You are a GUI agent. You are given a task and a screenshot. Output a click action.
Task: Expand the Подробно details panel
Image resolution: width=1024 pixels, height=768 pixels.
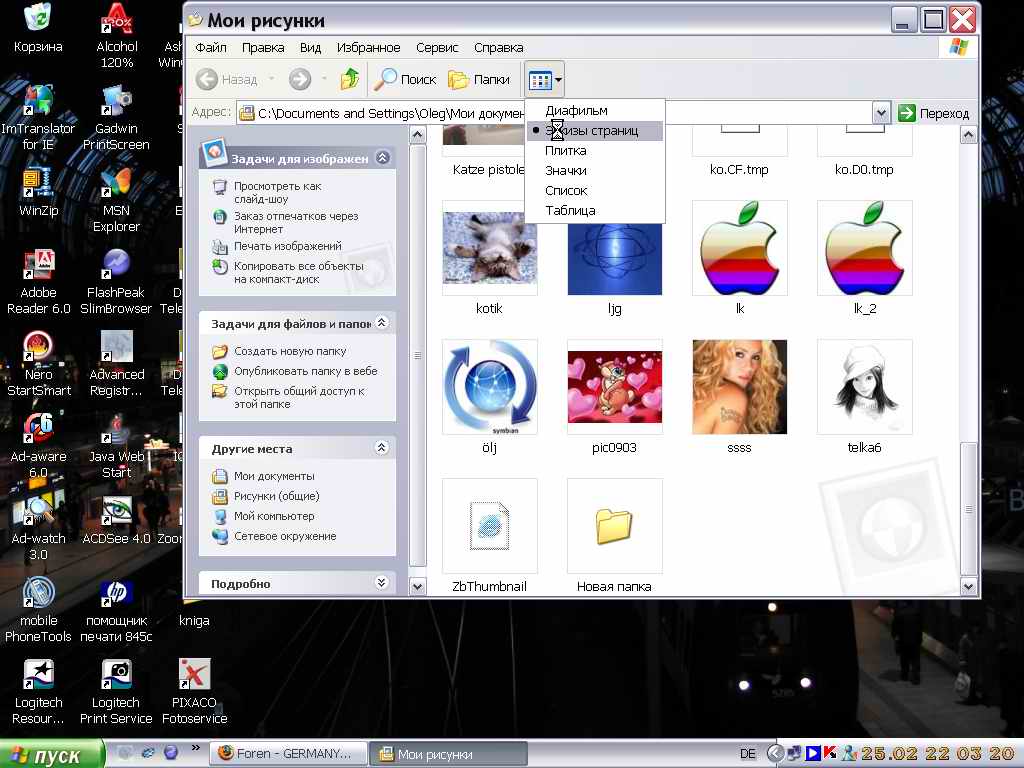point(381,583)
